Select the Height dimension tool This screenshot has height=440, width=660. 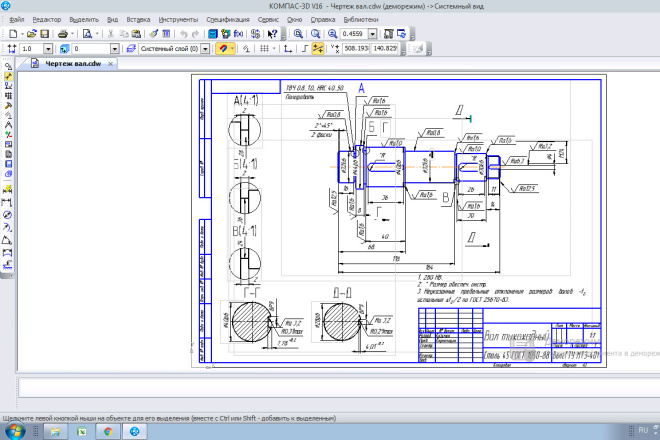click(7, 265)
